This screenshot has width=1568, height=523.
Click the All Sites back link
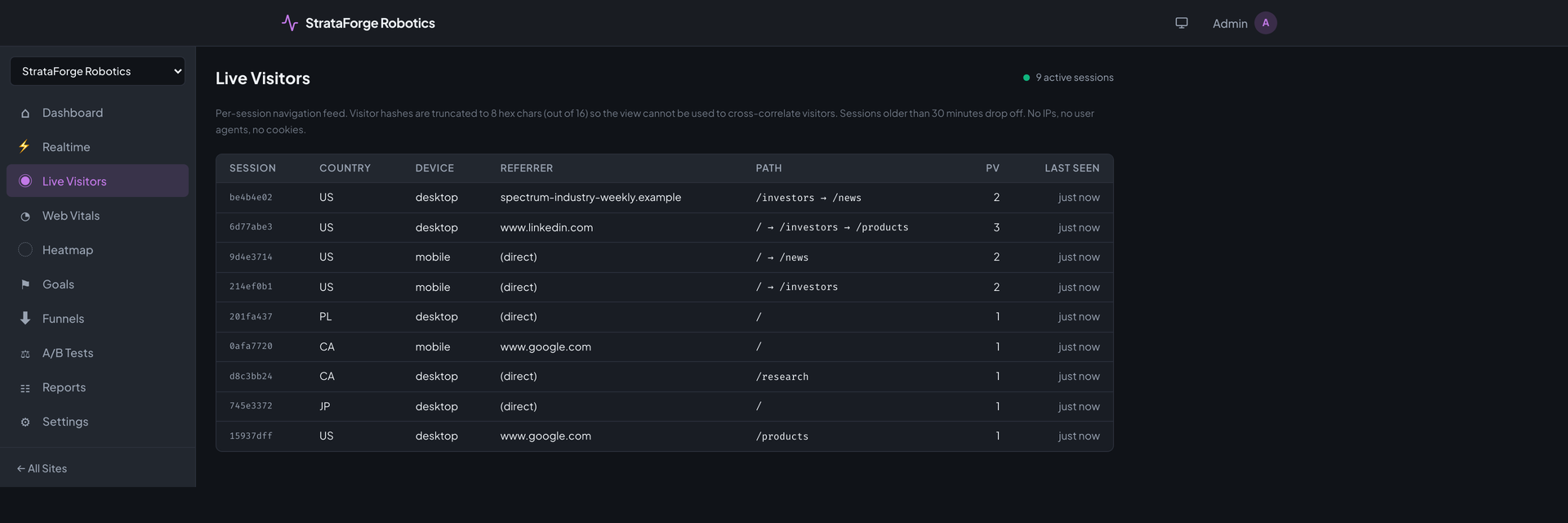(42, 468)
